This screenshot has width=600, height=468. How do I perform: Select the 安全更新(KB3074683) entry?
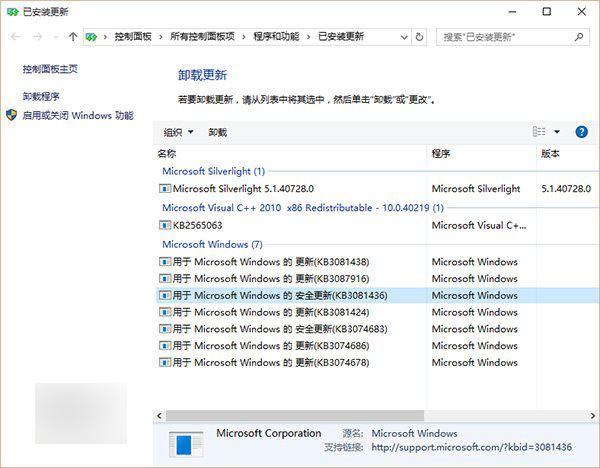[x=273, y=329]
